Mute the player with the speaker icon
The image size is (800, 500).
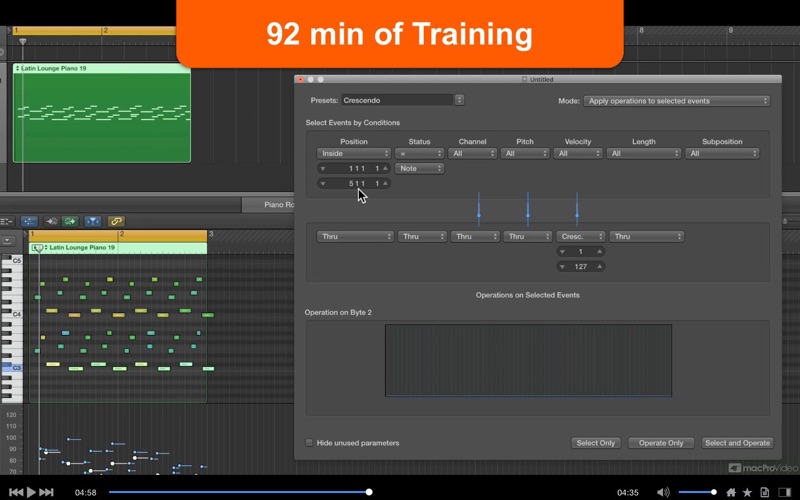(x=663, y=492)
